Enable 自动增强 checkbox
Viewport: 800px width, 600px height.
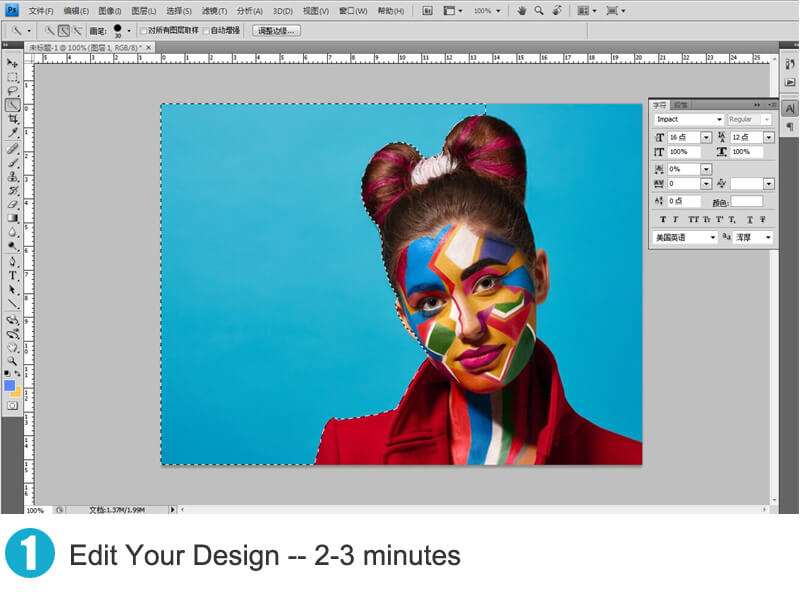(x=206, y=31)
